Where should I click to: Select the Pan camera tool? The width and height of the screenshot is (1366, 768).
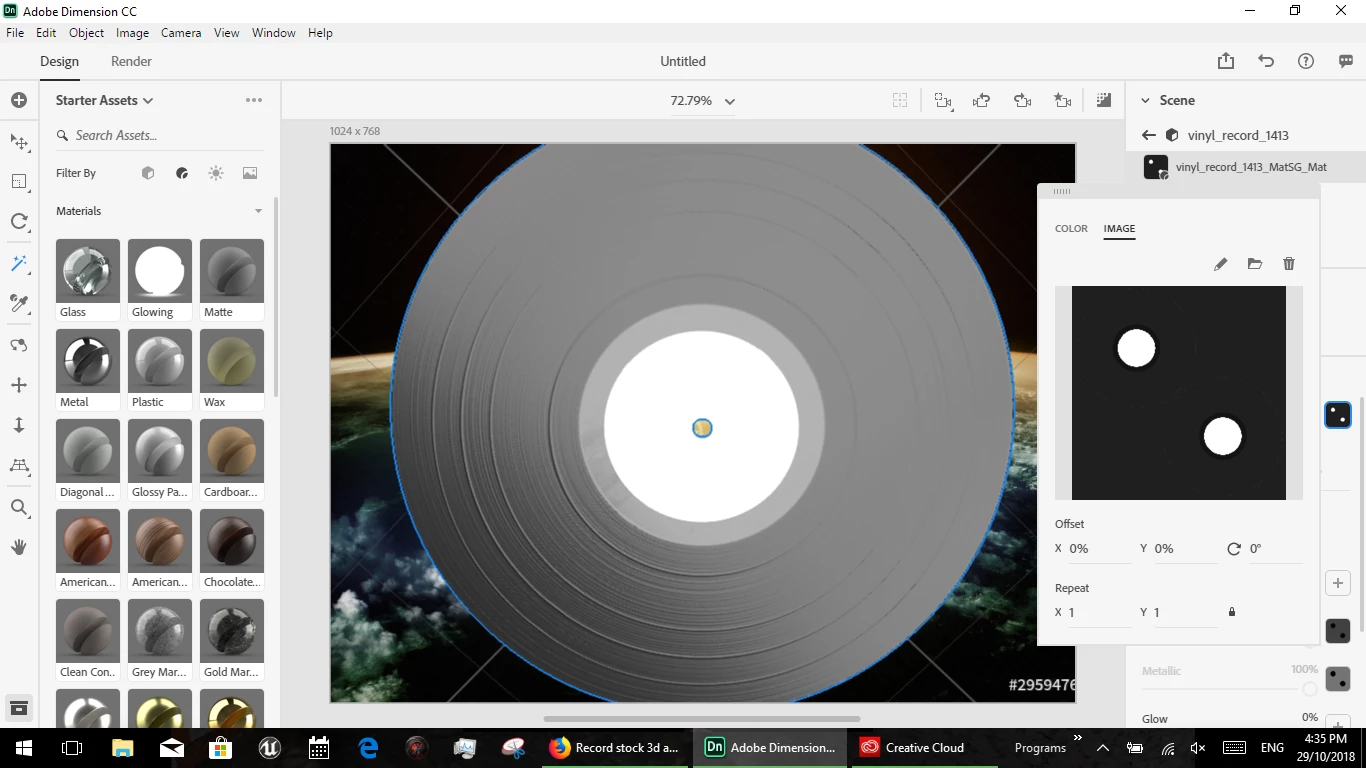point(18,385)
